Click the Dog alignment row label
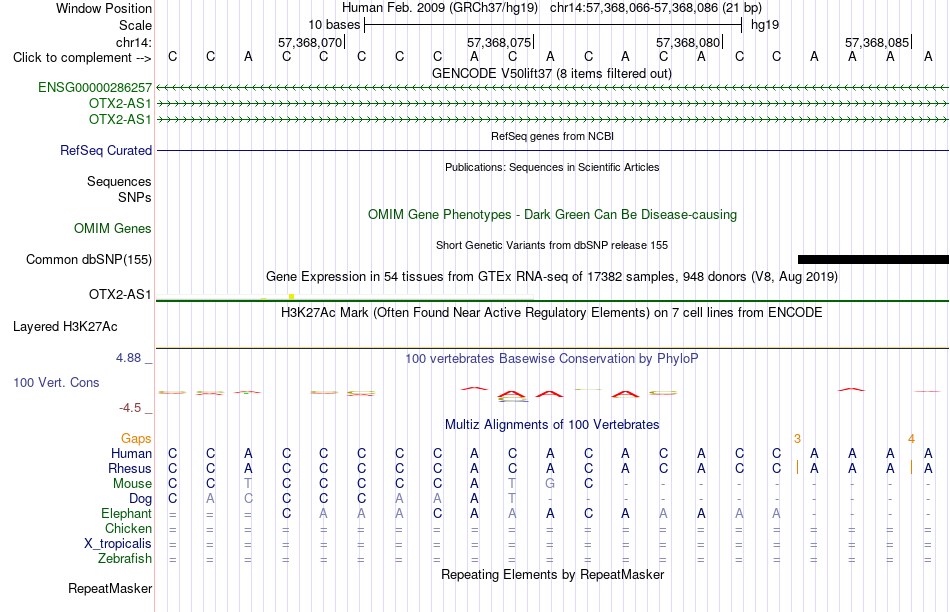The image size is (950, 612). (x=140, y=499)
